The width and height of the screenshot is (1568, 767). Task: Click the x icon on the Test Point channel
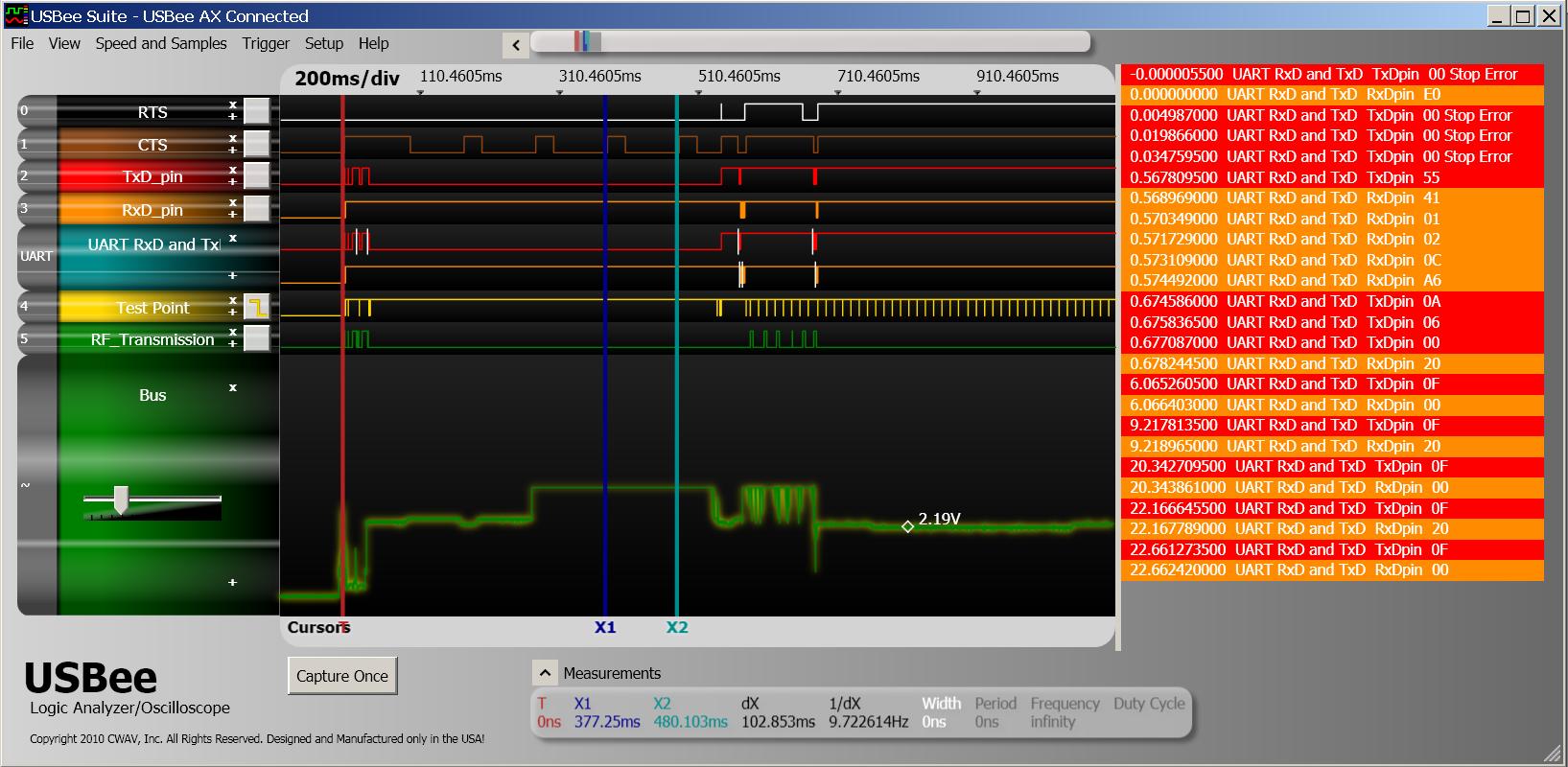click(x=232, y=300)
